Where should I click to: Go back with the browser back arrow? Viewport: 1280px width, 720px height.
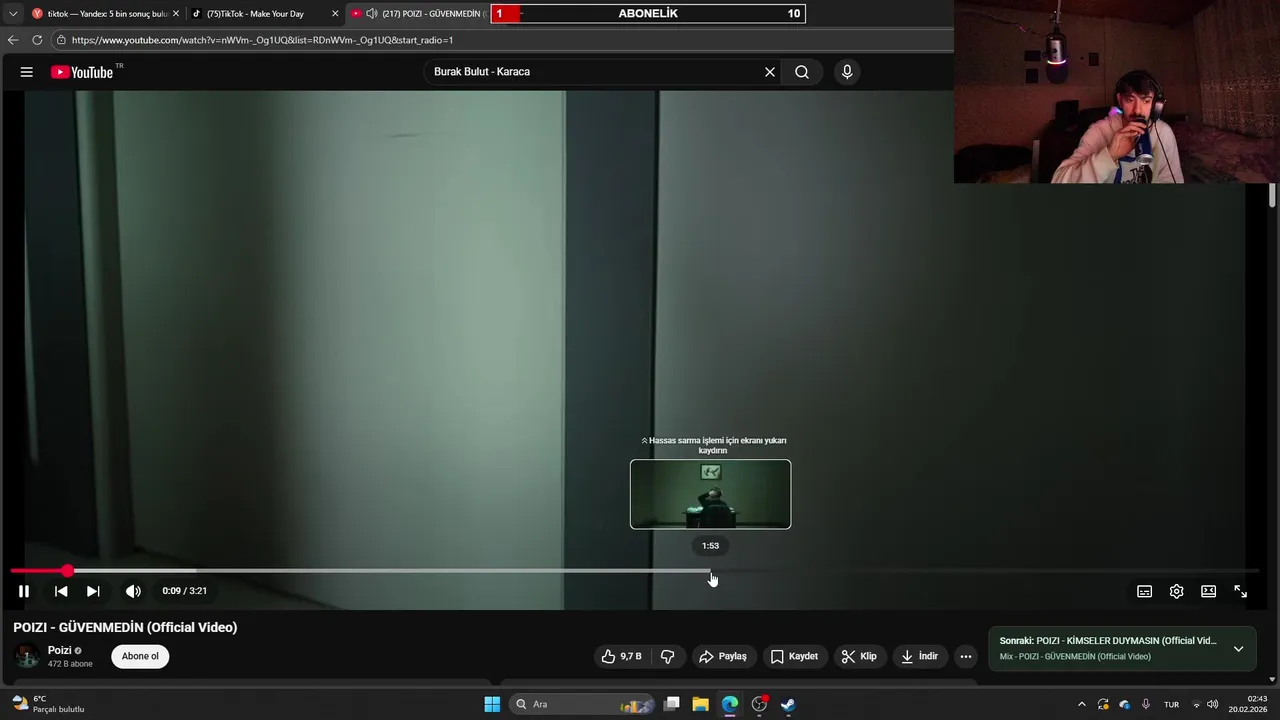(x=13, y=40)
